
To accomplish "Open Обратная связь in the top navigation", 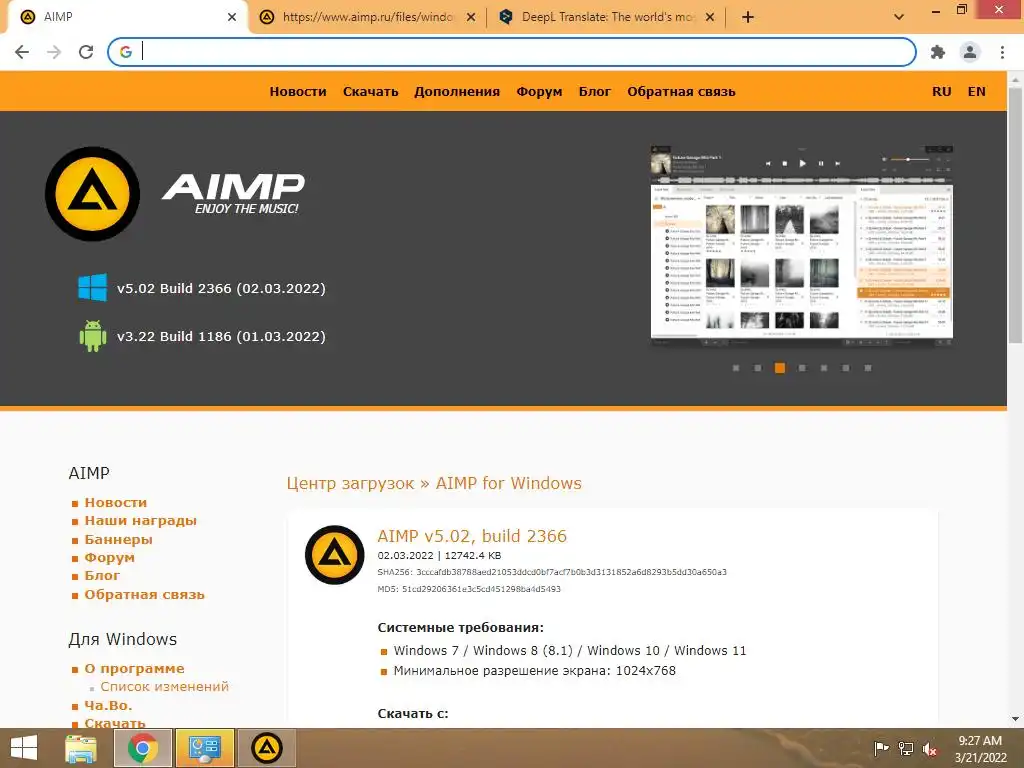I will click(x=681, y=91).
